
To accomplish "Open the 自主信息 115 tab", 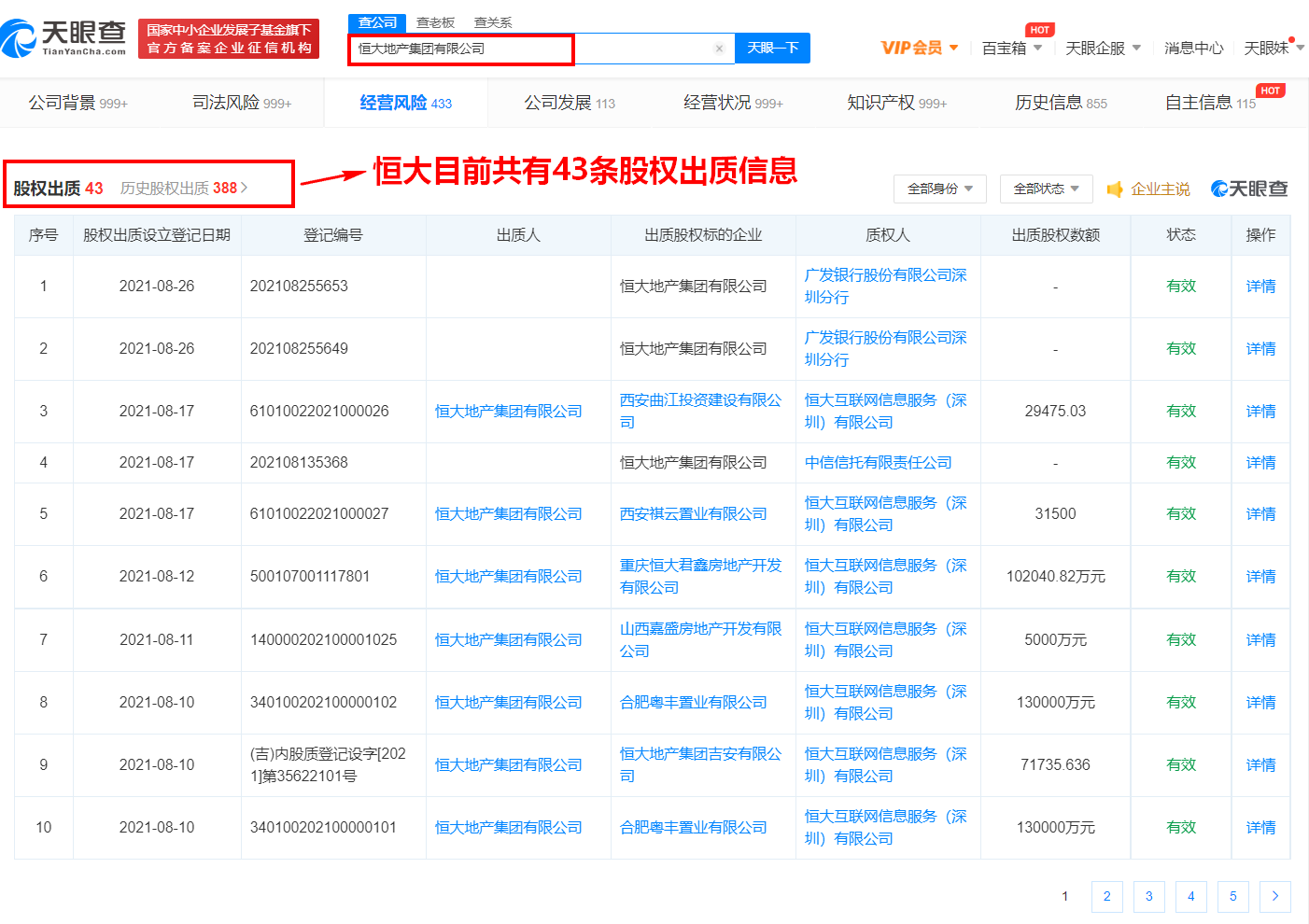I will click(1210, 103).
